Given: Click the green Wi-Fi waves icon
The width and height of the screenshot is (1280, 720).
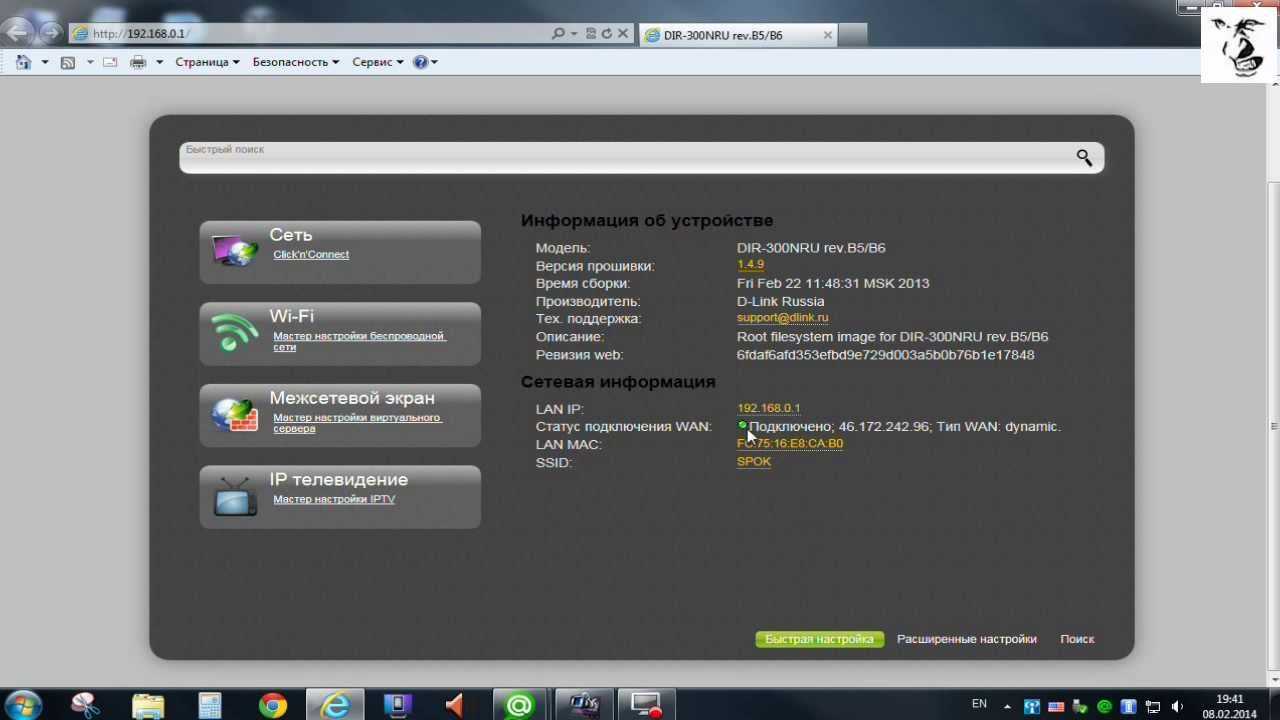Looking at the screenshot, I should coord(234,332).
